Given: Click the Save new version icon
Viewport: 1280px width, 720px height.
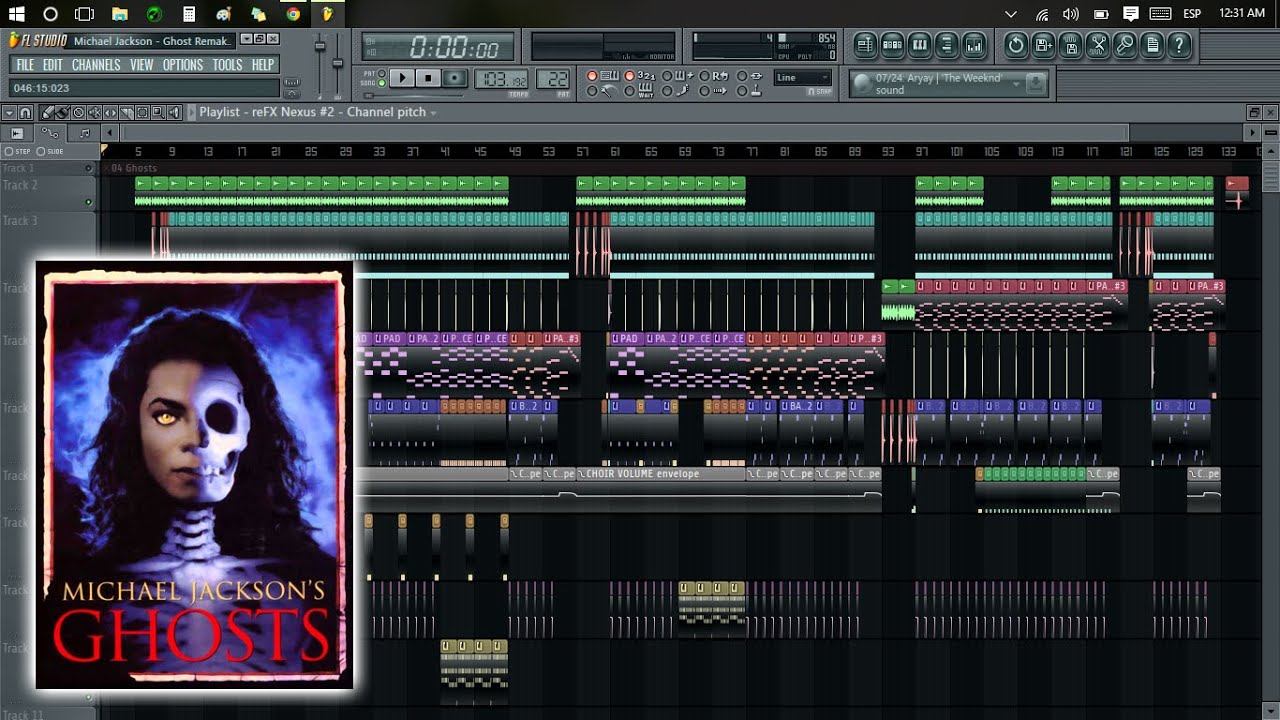Looking at the screenshot, I should [1043, 45].
